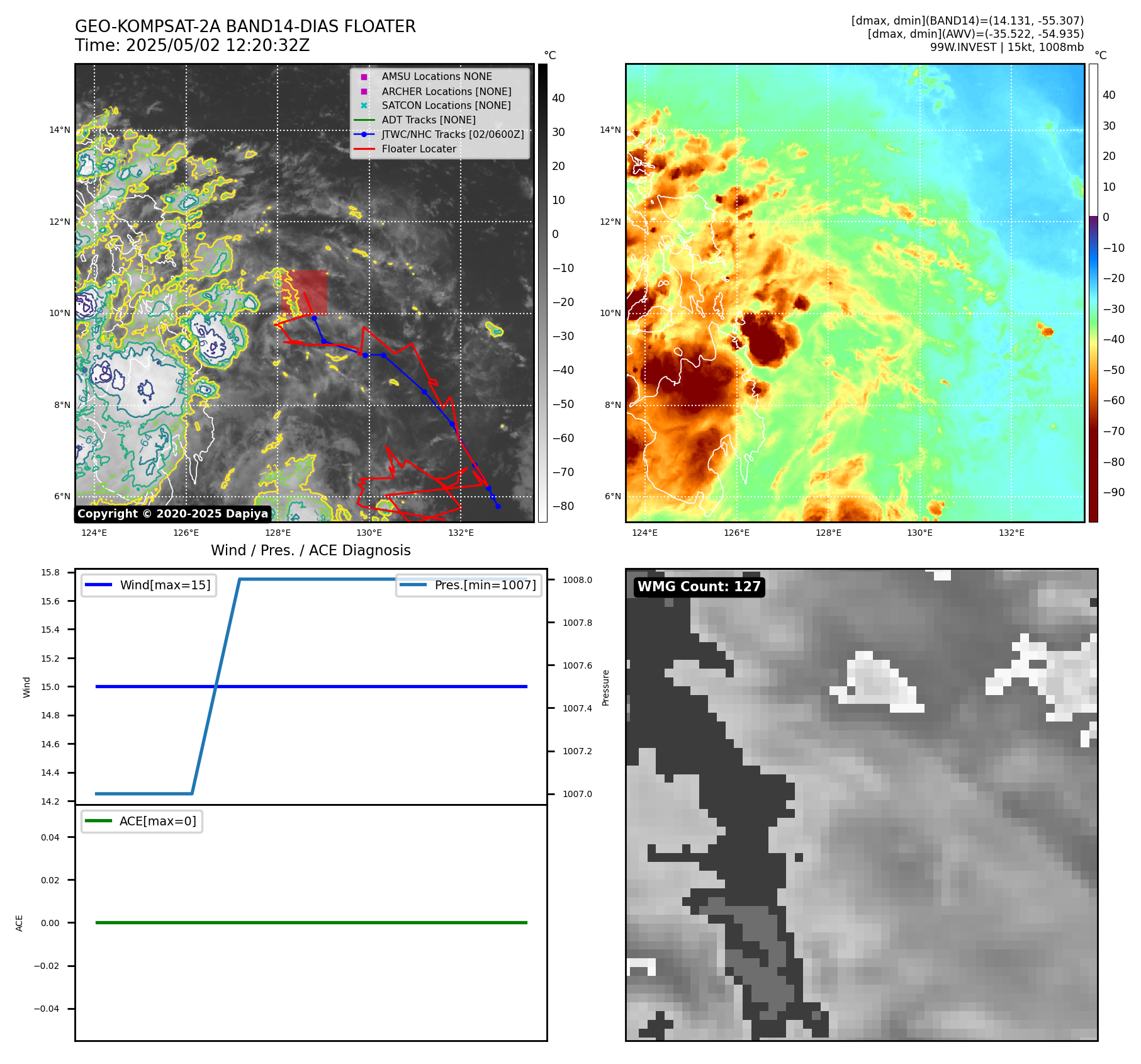This screenshot has width=1141, height=1064.
Task: Click the green line sample beside ADT Tracks
Action: click(364, 120)
